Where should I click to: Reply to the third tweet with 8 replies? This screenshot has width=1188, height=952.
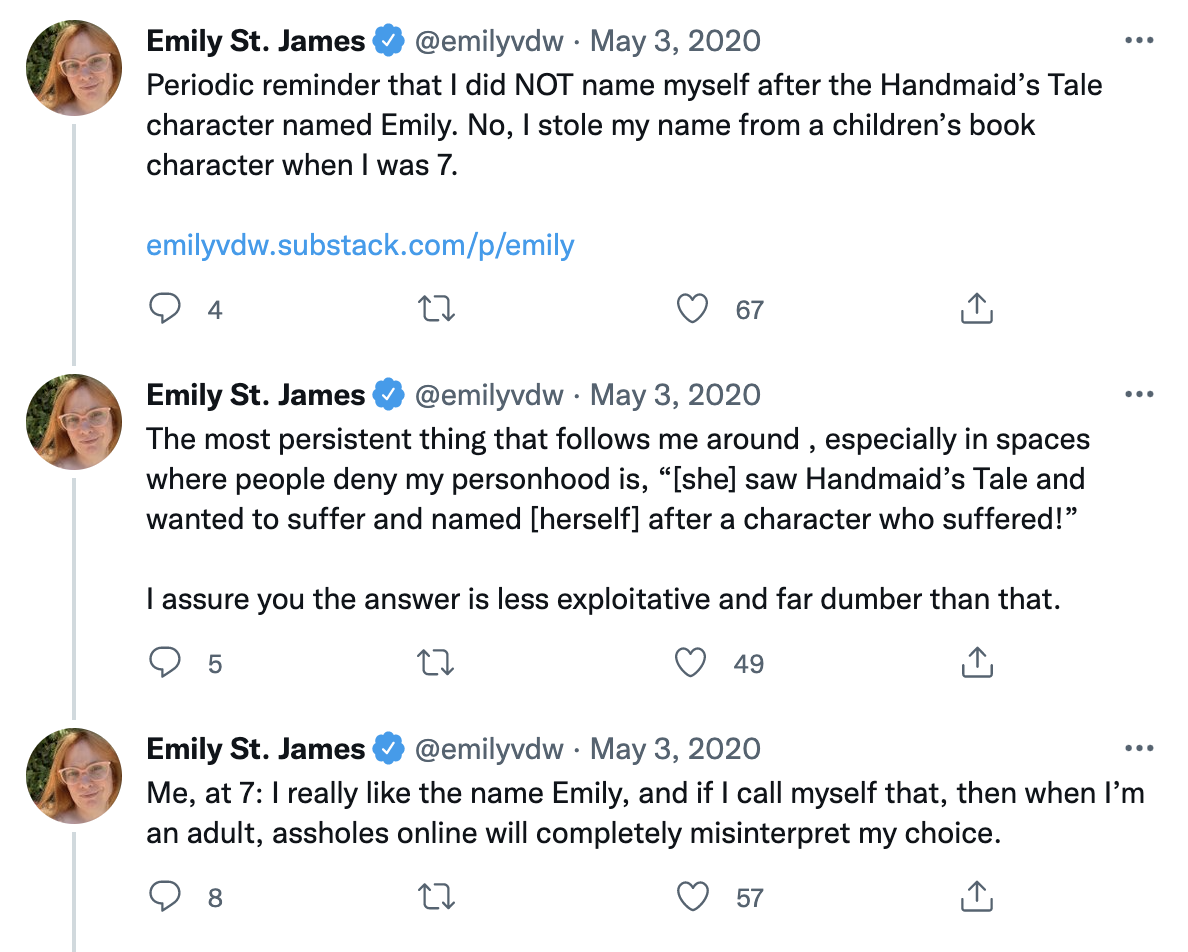pyautogui.click(x=164, y=897)
